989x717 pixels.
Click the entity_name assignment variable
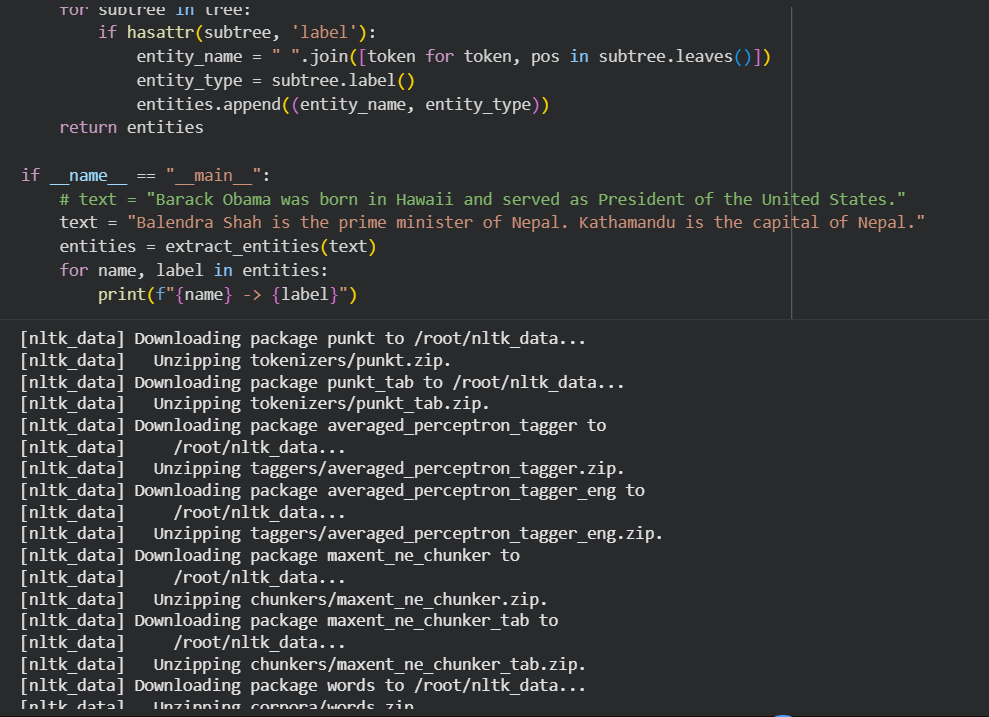(x=189, y=57)
